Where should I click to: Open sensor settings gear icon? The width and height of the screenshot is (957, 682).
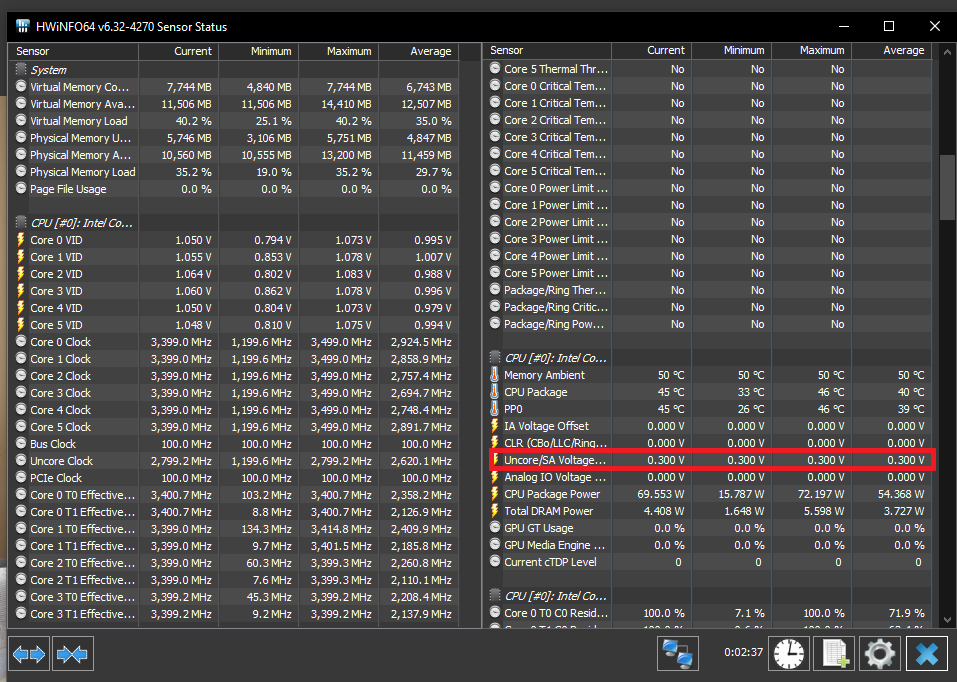[x=879, y=653]
